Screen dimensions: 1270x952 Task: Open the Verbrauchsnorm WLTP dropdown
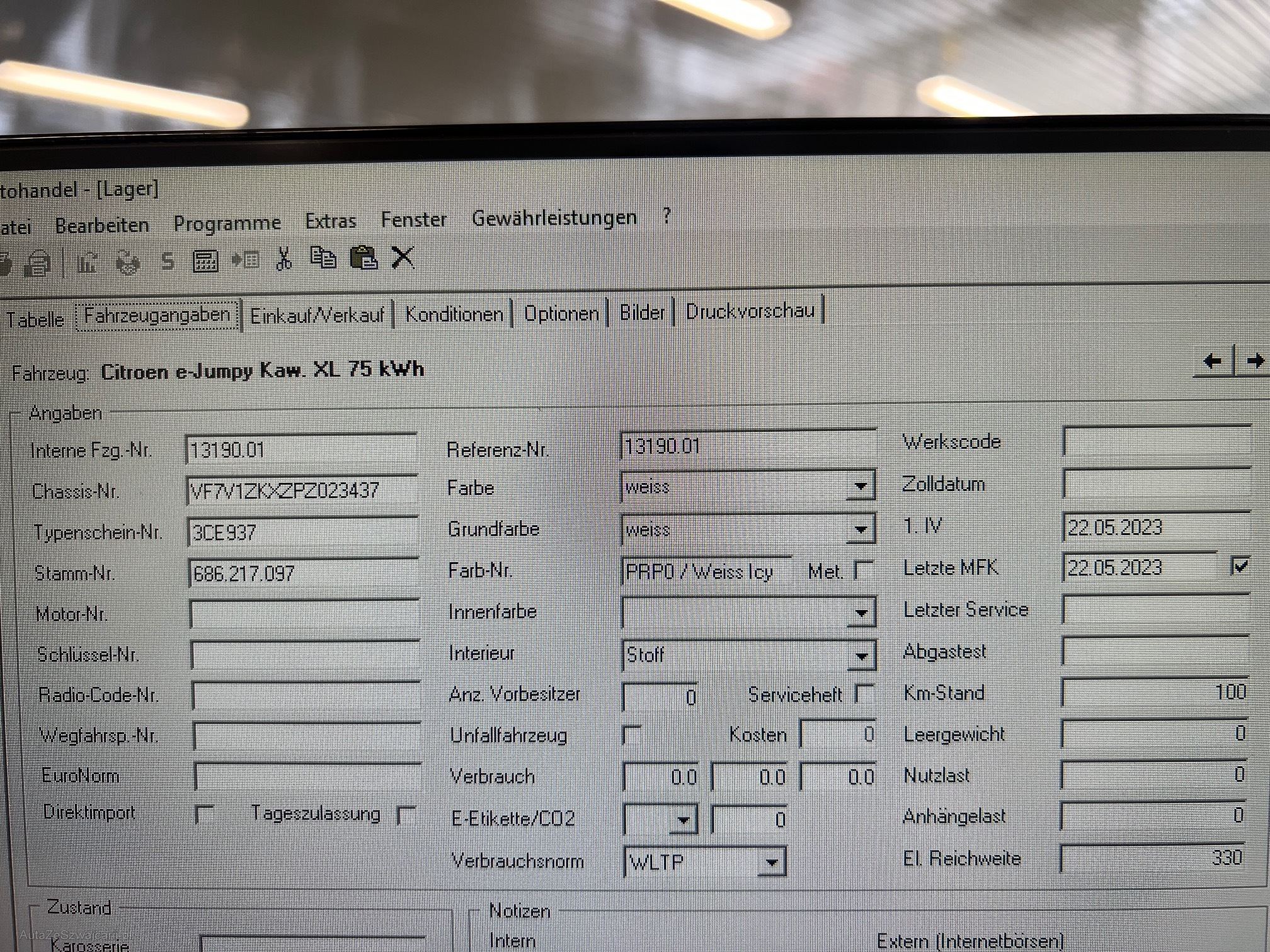pyautogui.click(x=772, y=863)
